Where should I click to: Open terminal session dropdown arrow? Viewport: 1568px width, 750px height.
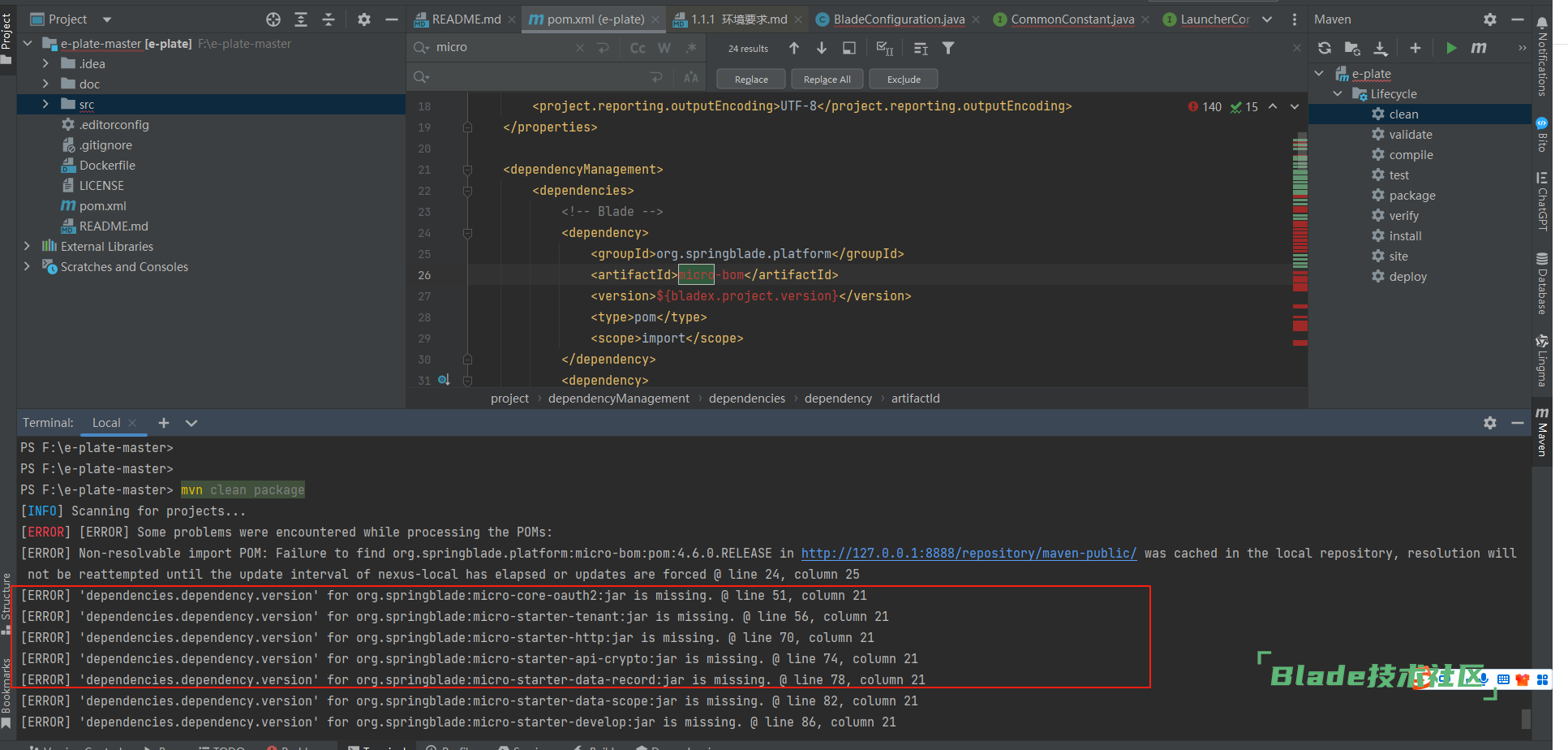pos(191,423)
